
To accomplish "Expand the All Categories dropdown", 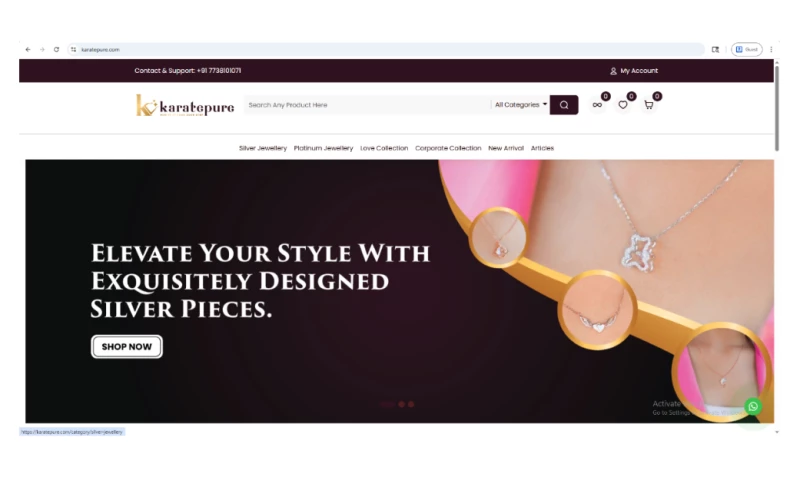I will tap(520, 105).
